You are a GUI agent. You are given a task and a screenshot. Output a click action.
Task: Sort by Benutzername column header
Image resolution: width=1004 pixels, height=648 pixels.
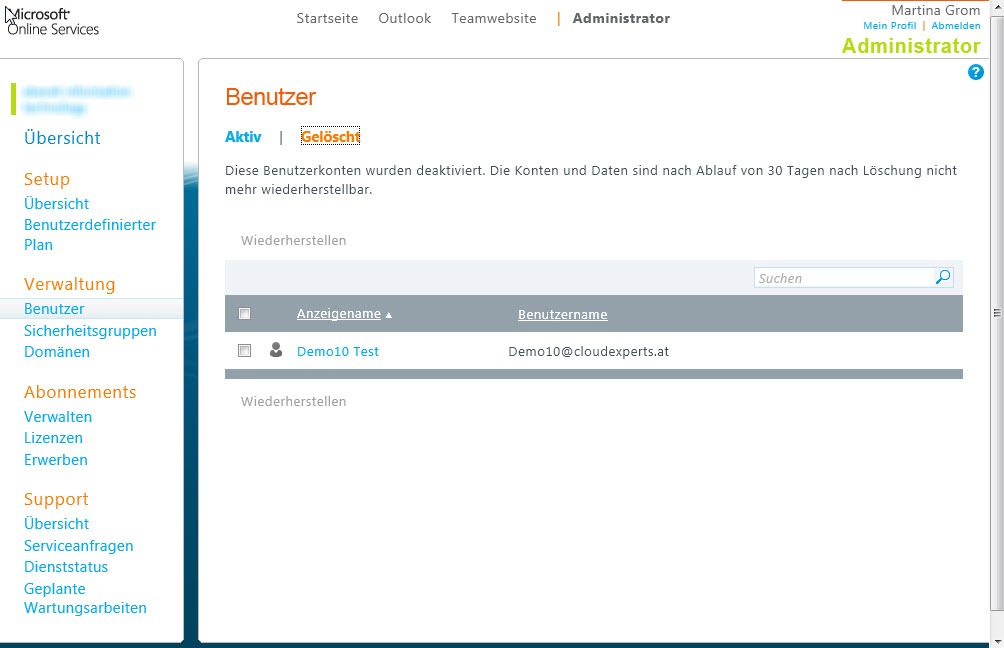click(562, 315)
